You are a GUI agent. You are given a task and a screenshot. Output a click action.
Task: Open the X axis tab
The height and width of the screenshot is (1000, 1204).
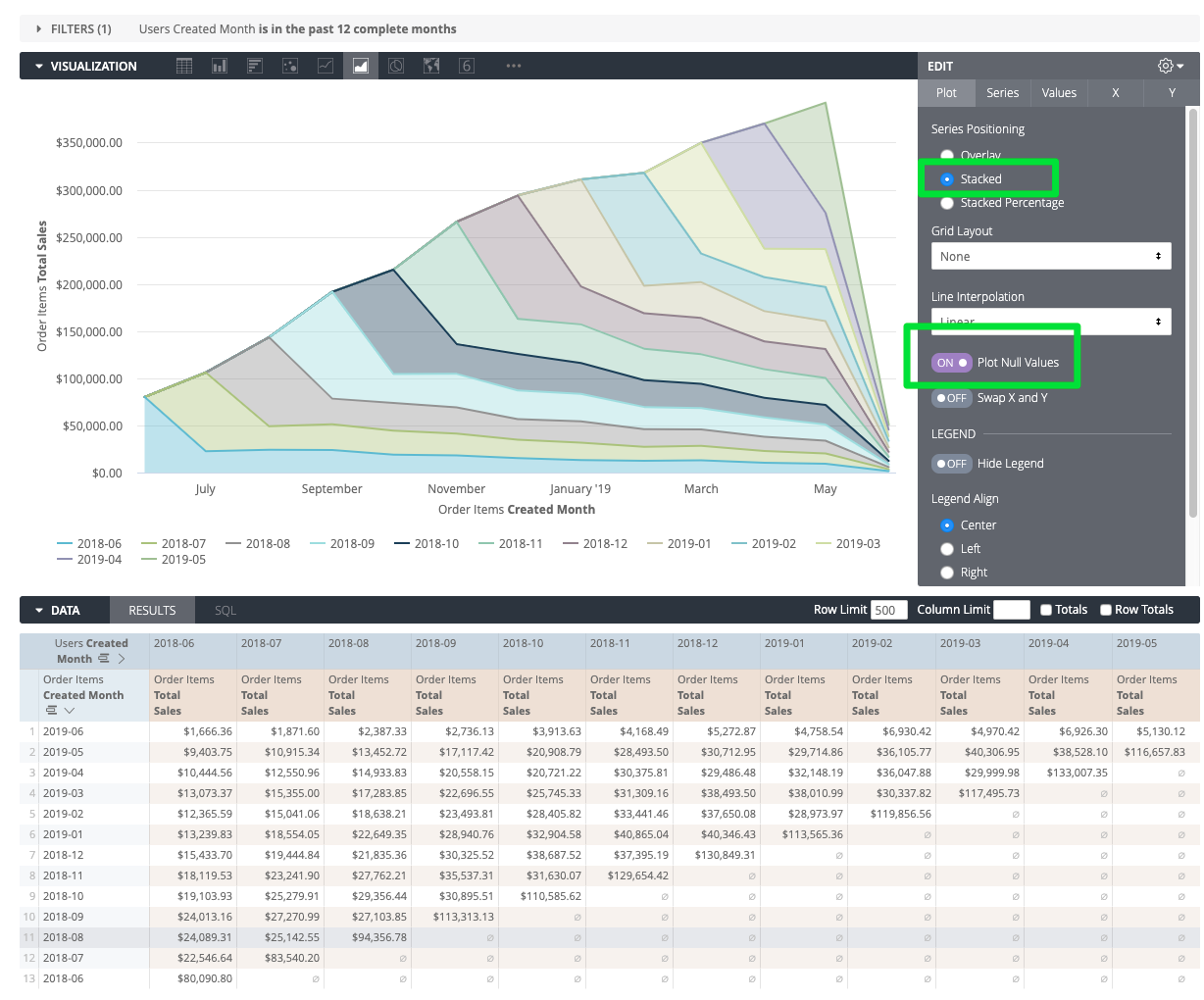1116,93
